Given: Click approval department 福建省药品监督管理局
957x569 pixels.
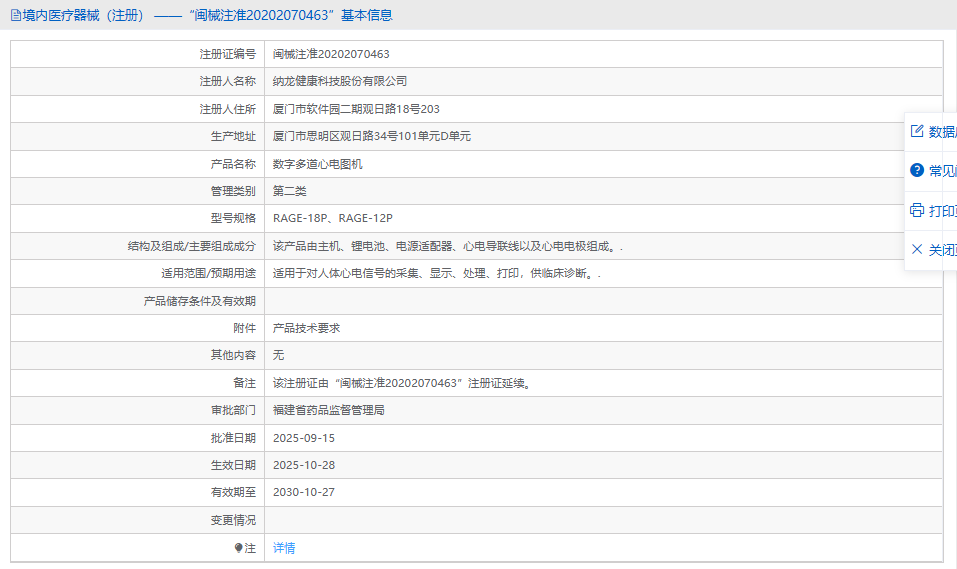Looking at the screenshot, I should 328,410.
